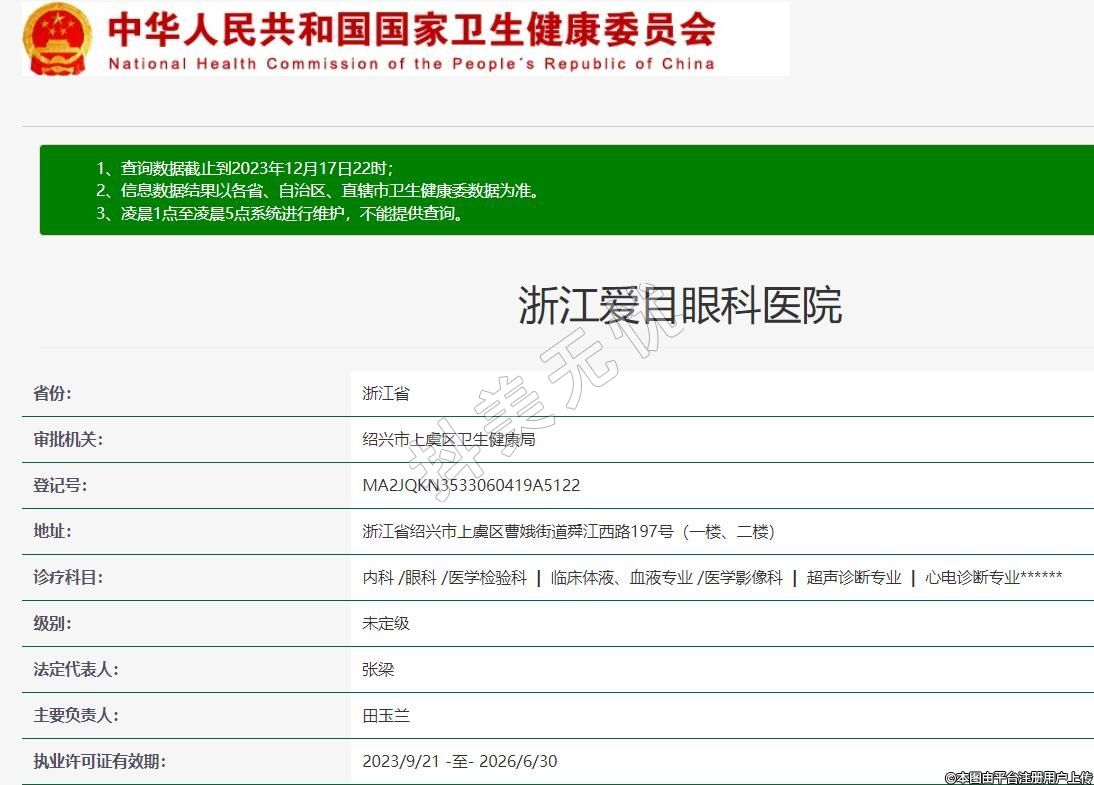The image size is (1094, 785).
Task: Click the principal person name 田玉兰
Action: pos(386,715)
